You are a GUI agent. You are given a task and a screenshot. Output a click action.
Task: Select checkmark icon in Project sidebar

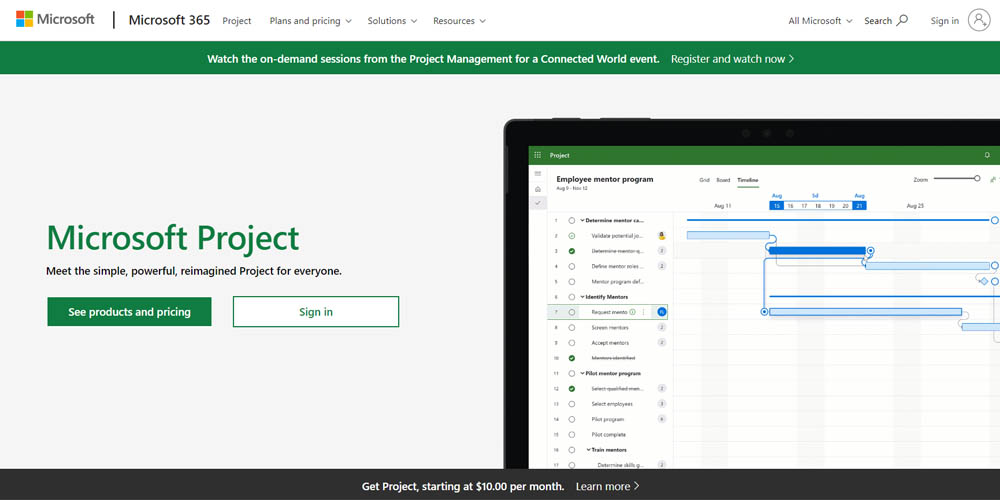[x=538, y=203]
